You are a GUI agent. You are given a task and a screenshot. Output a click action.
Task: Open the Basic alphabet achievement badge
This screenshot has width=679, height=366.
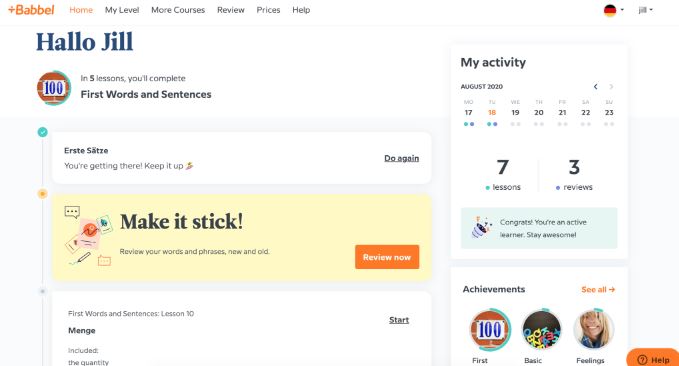point(541,330)
